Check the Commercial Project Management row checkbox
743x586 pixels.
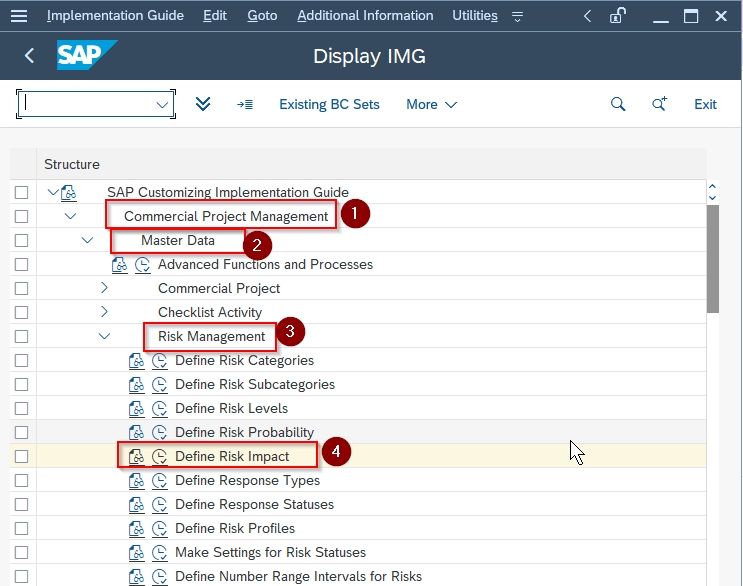pos(21,216)
